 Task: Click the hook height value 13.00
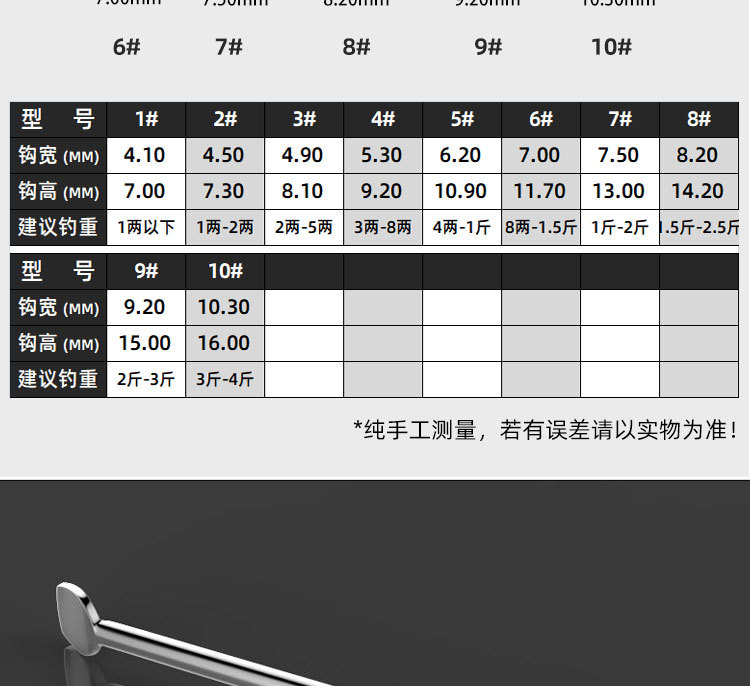click(x=619, y=191)
